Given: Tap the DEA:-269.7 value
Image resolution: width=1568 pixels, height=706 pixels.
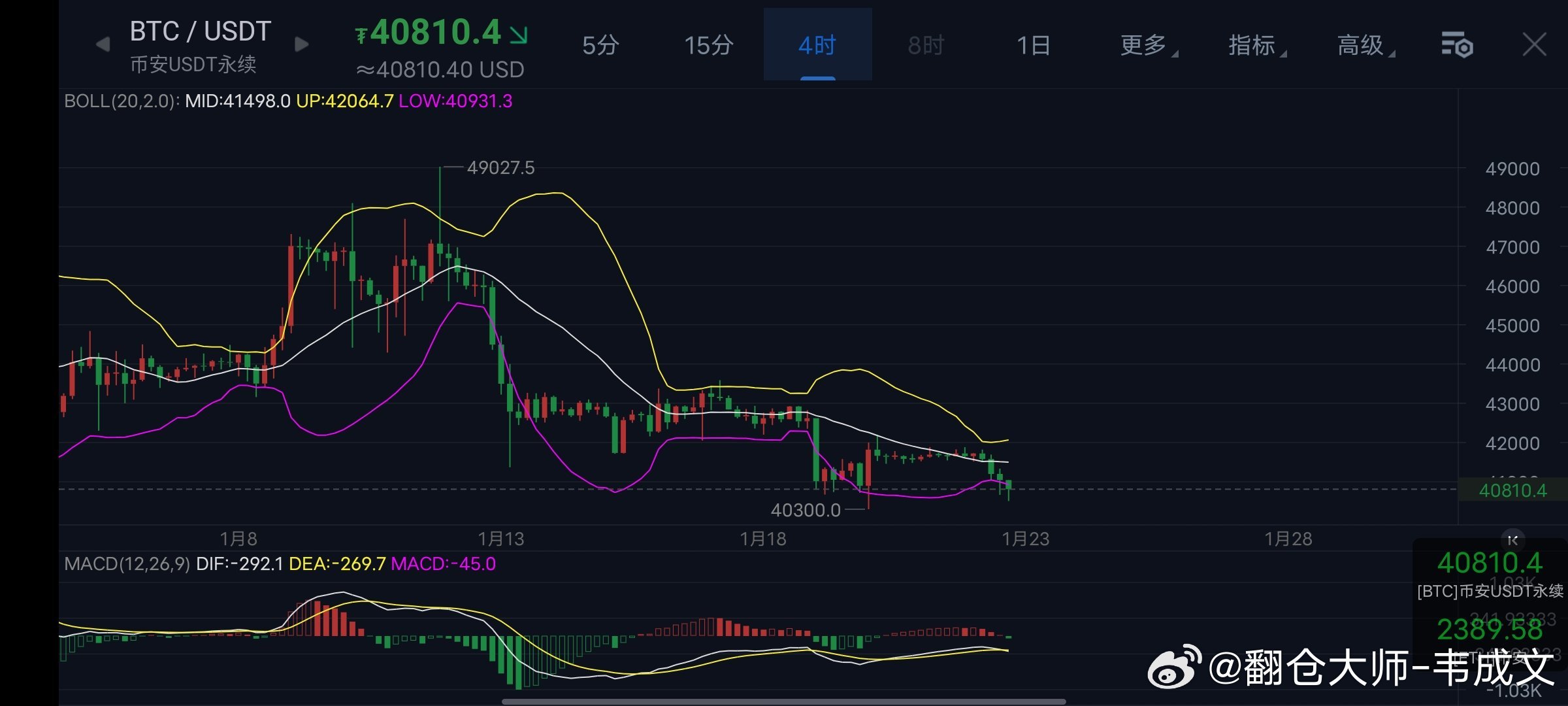Looking at the screenshot, I should (x=337, y=563).
